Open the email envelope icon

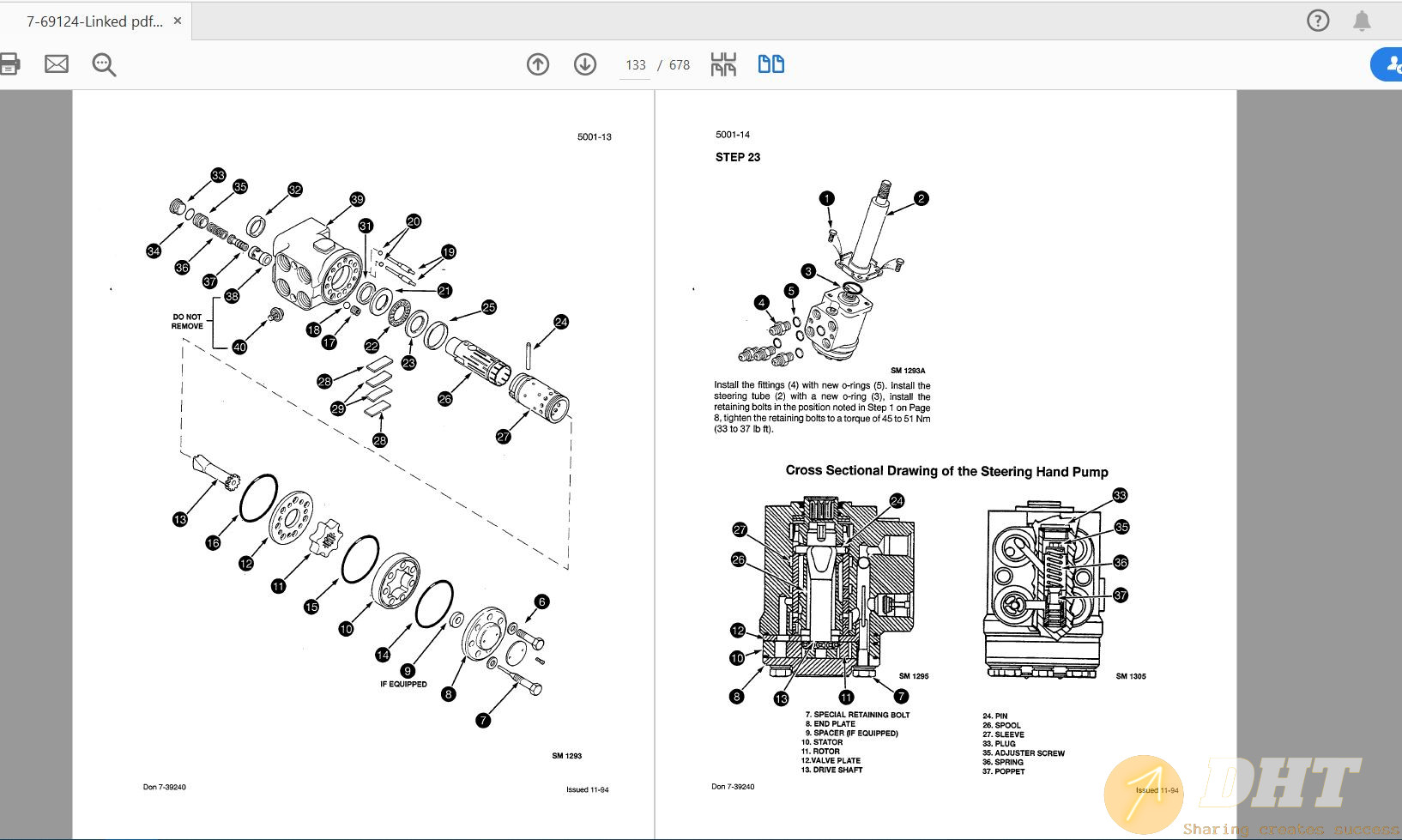[x=57, y=64]
